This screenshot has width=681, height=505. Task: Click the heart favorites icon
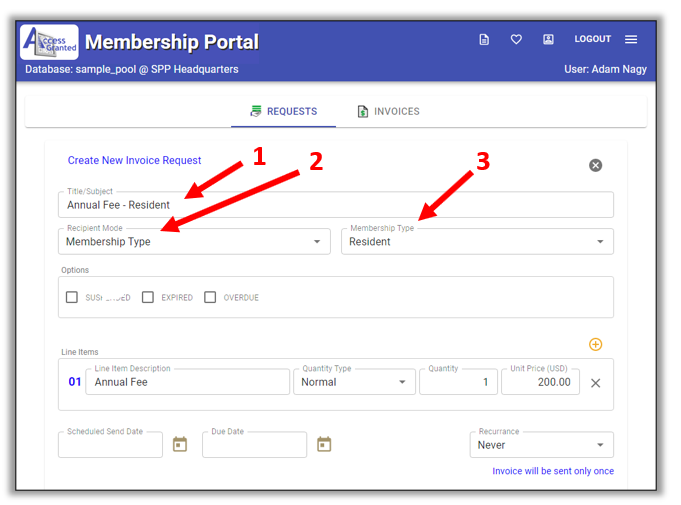pos(516,40)
